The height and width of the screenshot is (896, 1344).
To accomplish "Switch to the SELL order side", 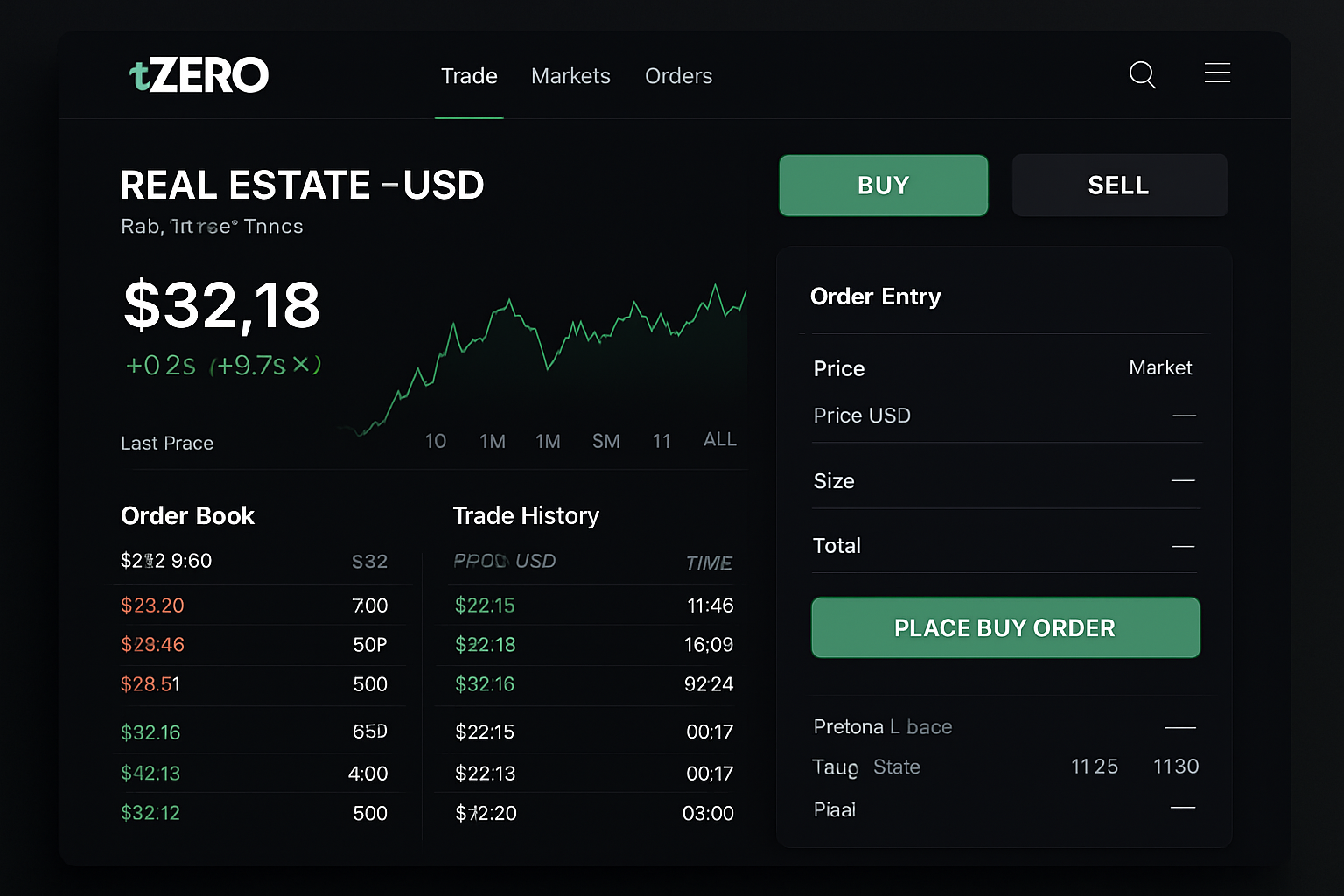I will tap(1119, 185).
